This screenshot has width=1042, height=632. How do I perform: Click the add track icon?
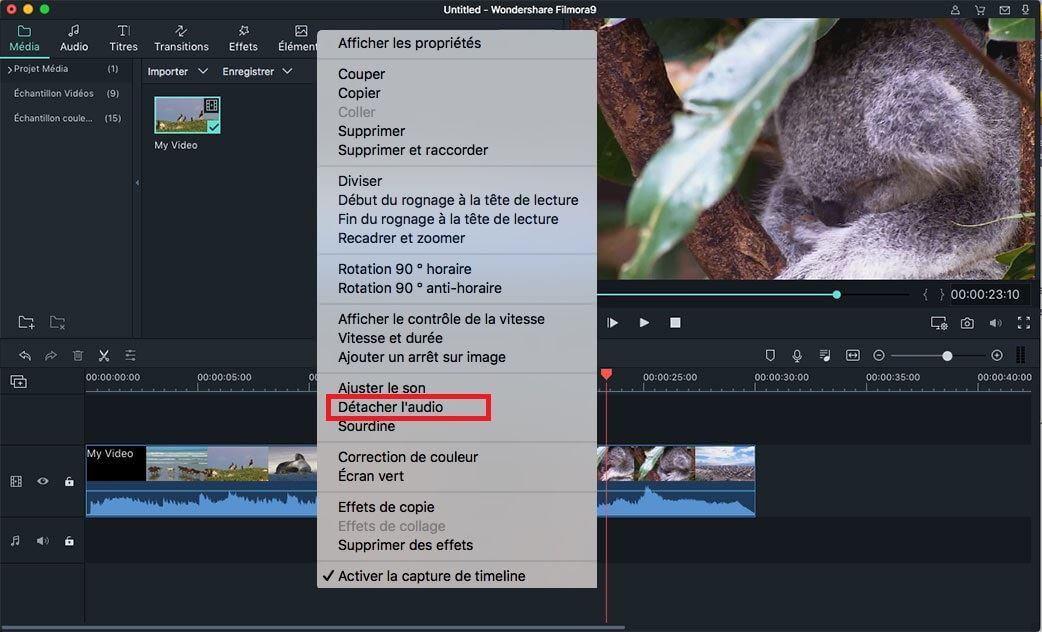(x=19, y=381)
